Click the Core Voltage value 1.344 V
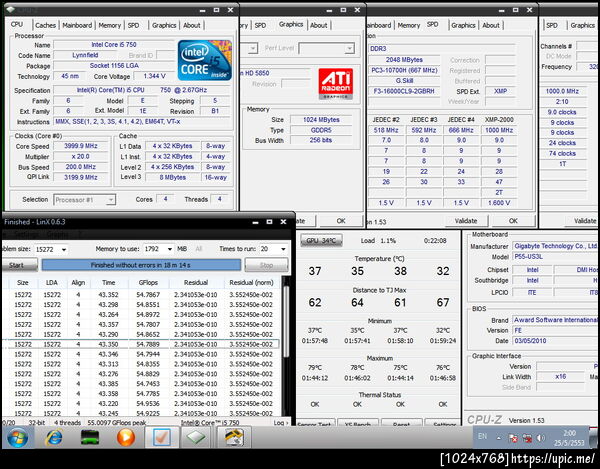This screenshot has width=600, height=469. (x=154, y=76)
